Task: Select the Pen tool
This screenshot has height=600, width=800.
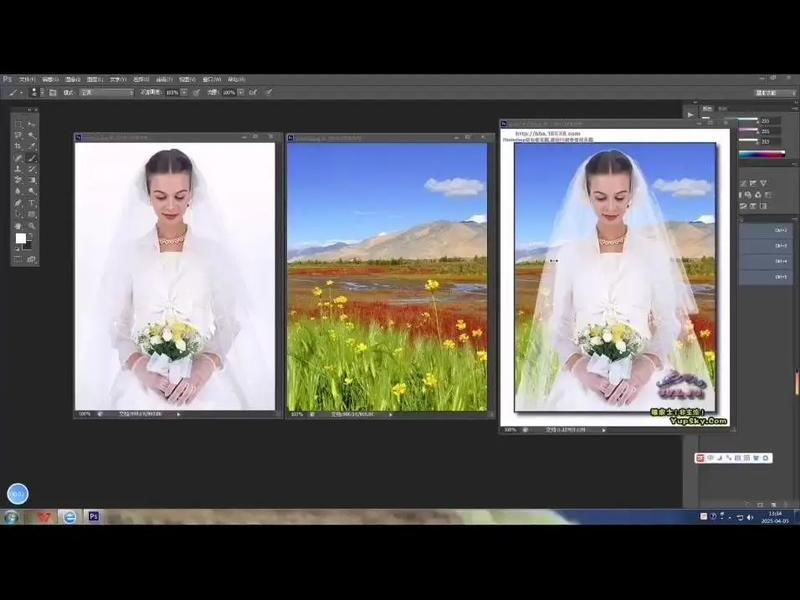Action: tap(19, 203)
